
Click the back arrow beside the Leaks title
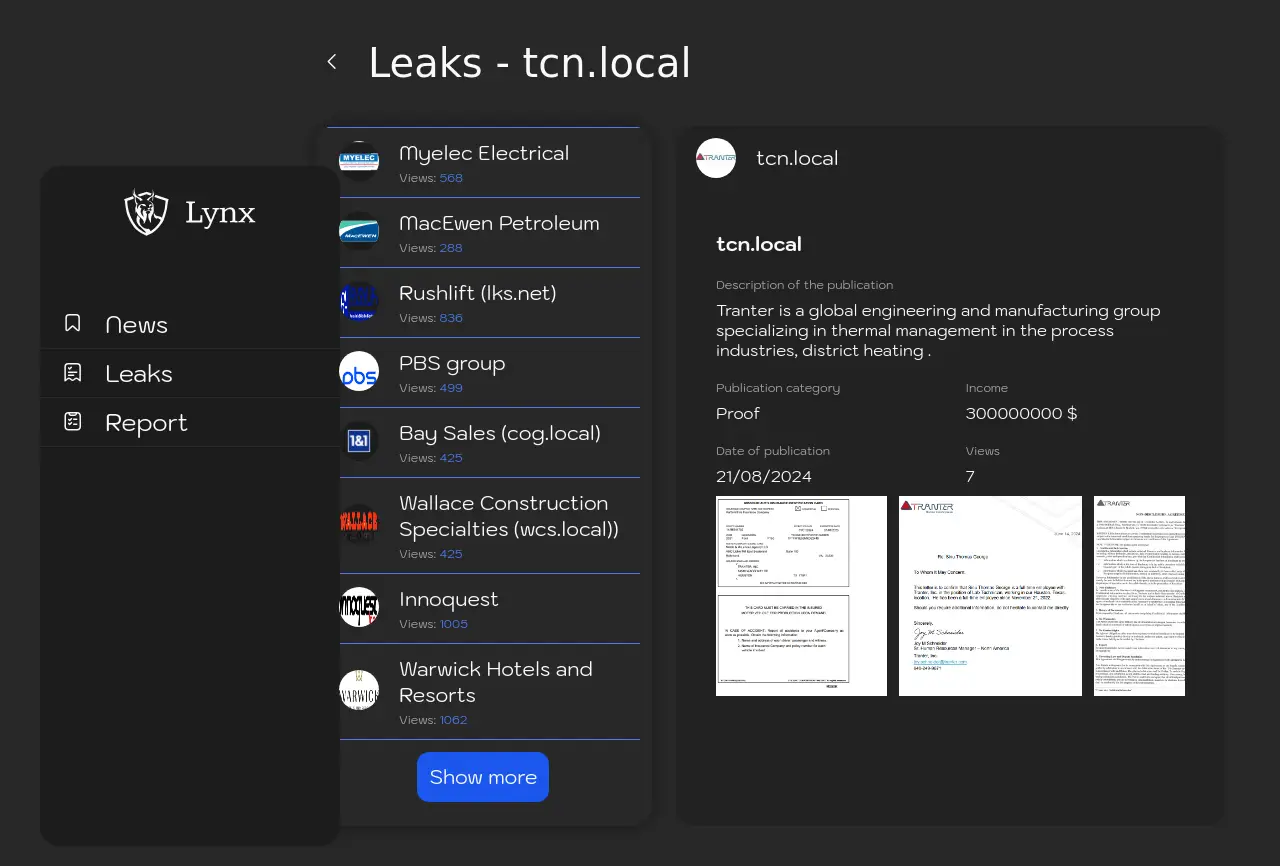332,62
